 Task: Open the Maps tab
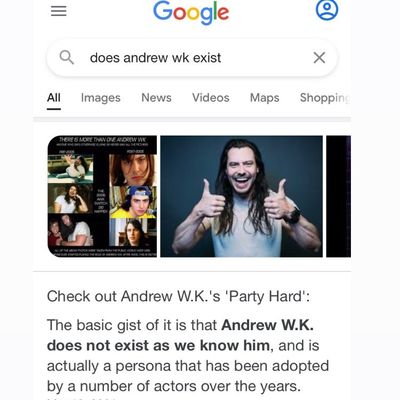pos(265,98)
